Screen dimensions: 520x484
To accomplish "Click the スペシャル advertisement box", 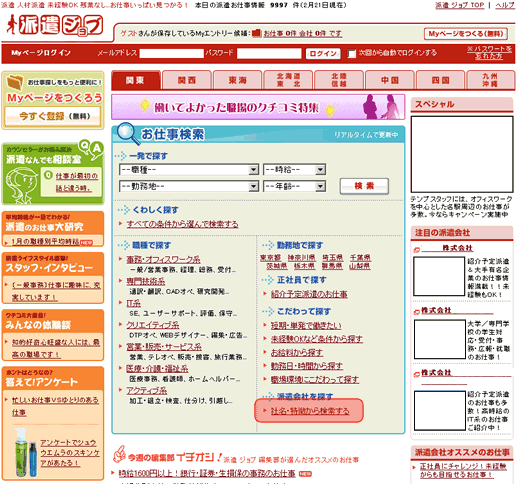I will [462, 154].
